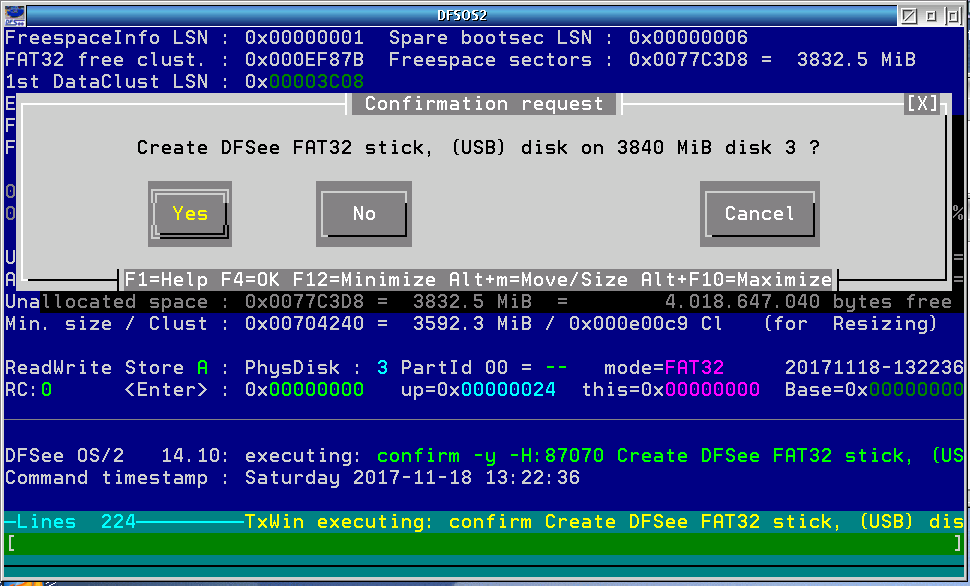This screenshot has height=586, width=970.
Task: Cancel the confirmation request dialog
Action: tap(760, 213)
